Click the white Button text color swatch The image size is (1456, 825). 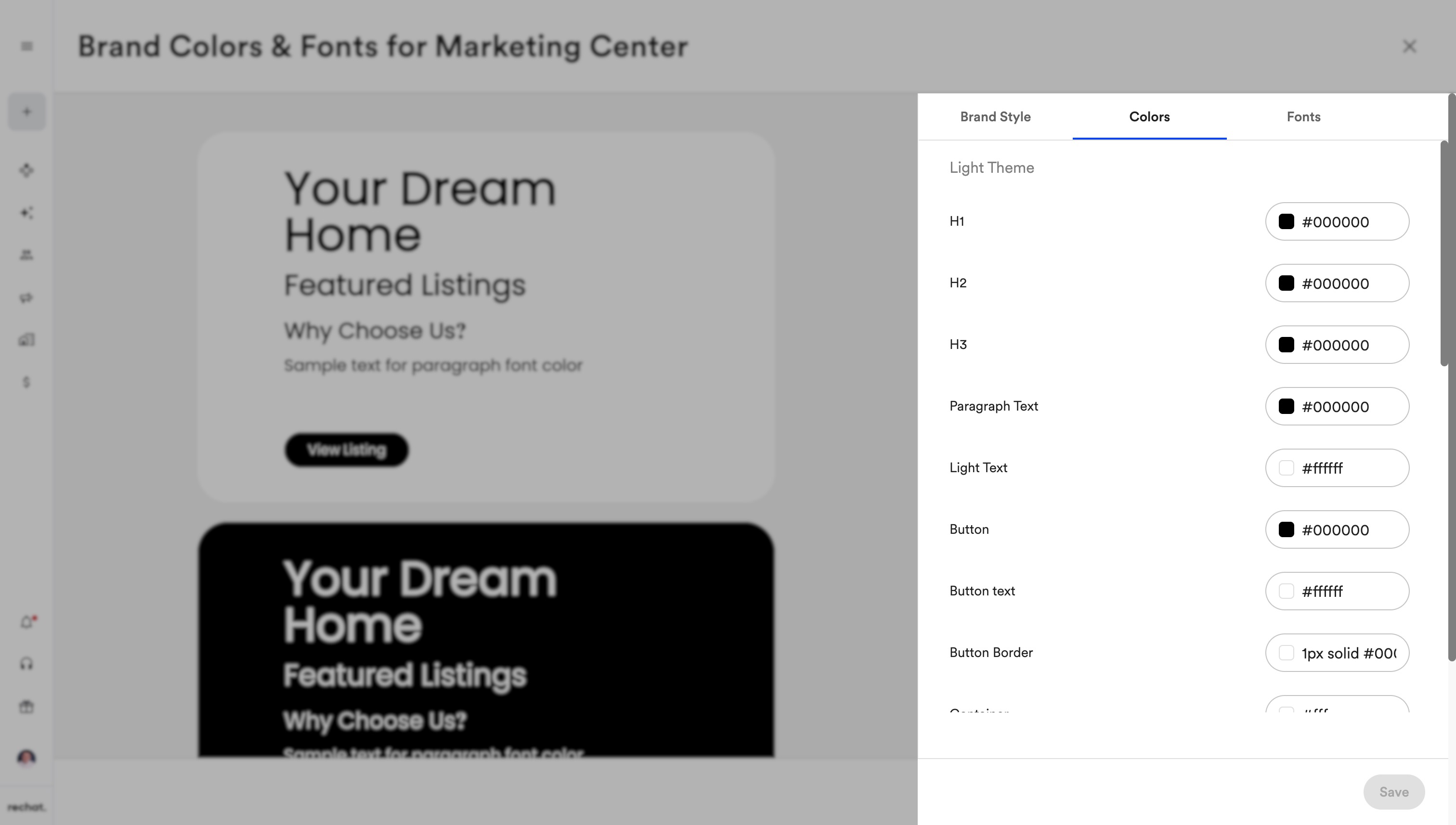pos(1286,591)
